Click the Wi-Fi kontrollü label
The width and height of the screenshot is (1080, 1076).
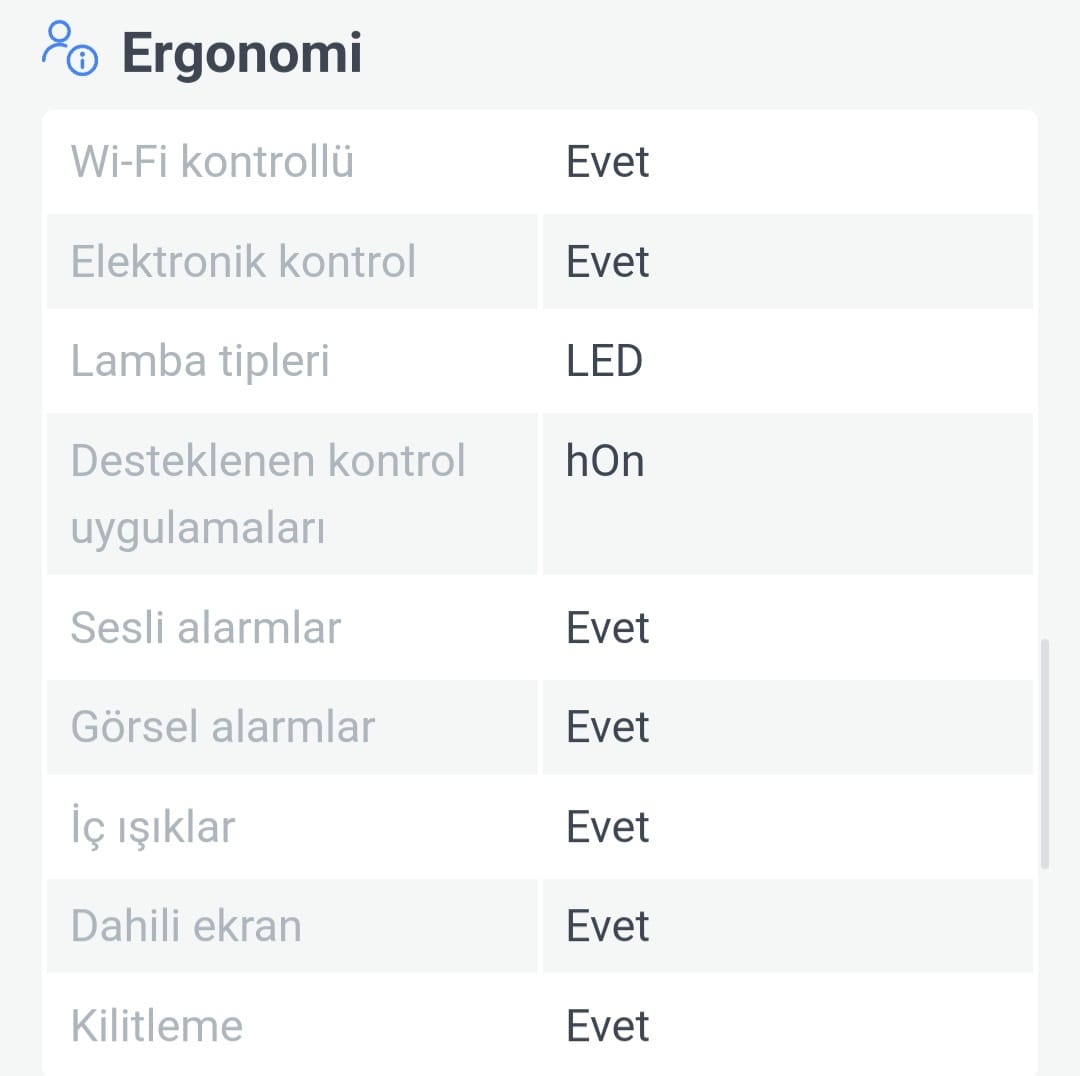pos(212,162)
